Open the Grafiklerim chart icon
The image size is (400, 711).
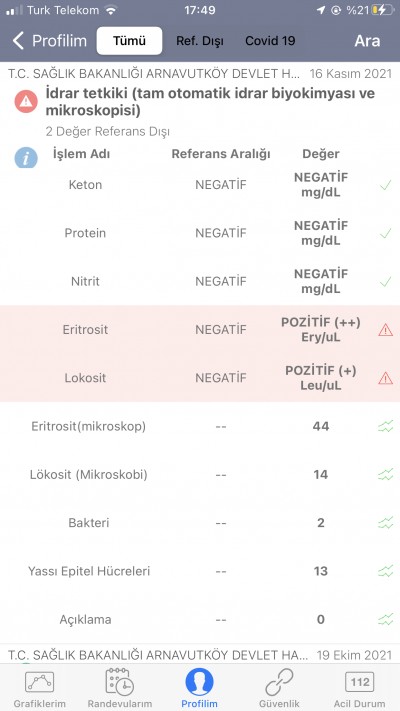pos(39,682)
